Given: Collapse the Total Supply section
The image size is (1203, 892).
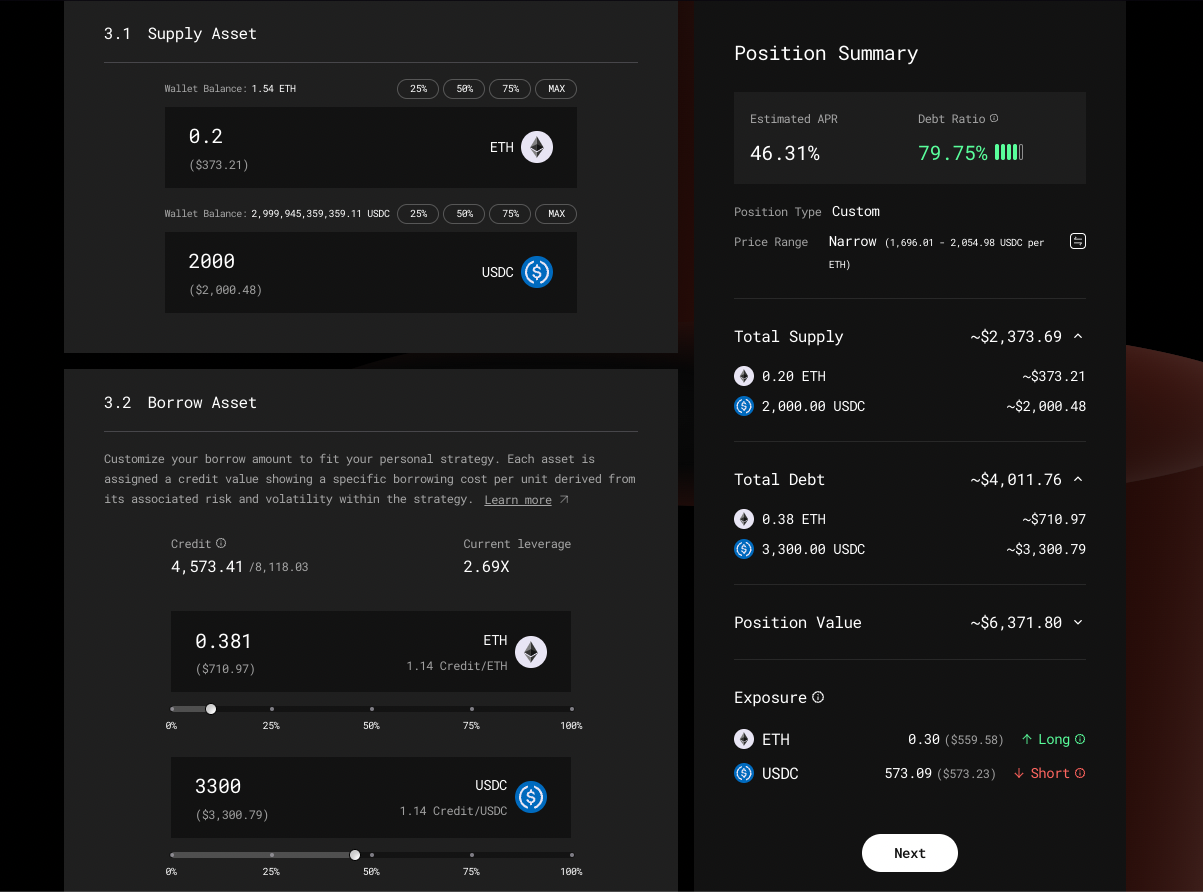Looking at the screenshot, I should pyautogui.click(x=1078, y=336).
